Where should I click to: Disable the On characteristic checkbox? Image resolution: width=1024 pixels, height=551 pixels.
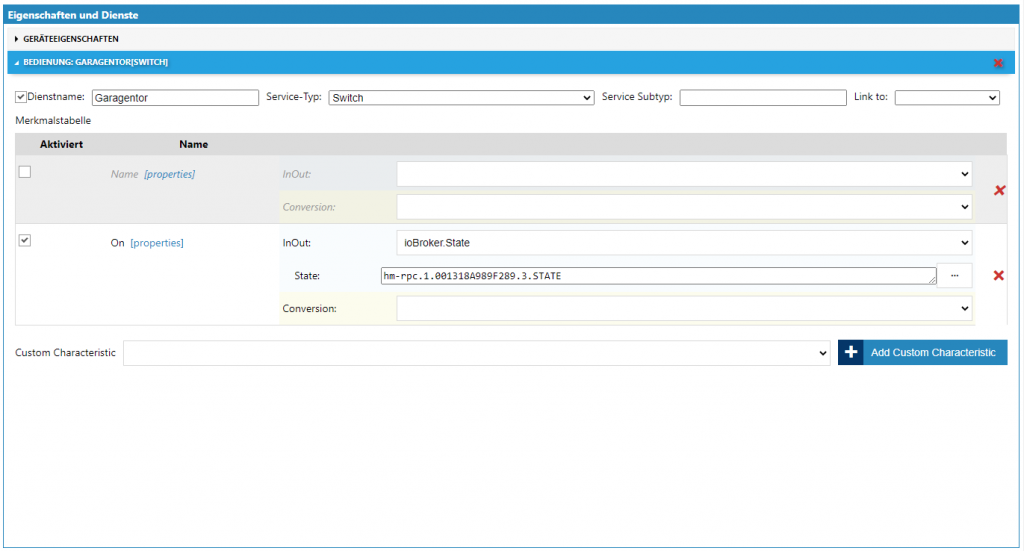click(25, 240)
